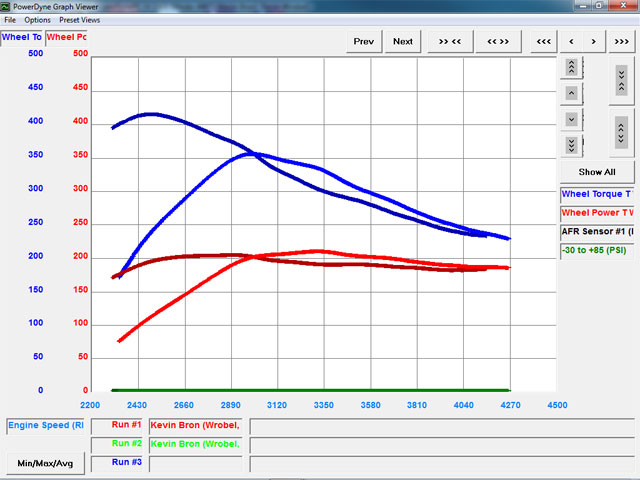Click the single down chevron scroll button
Screen dimensions: 640x480
[571, 119]
